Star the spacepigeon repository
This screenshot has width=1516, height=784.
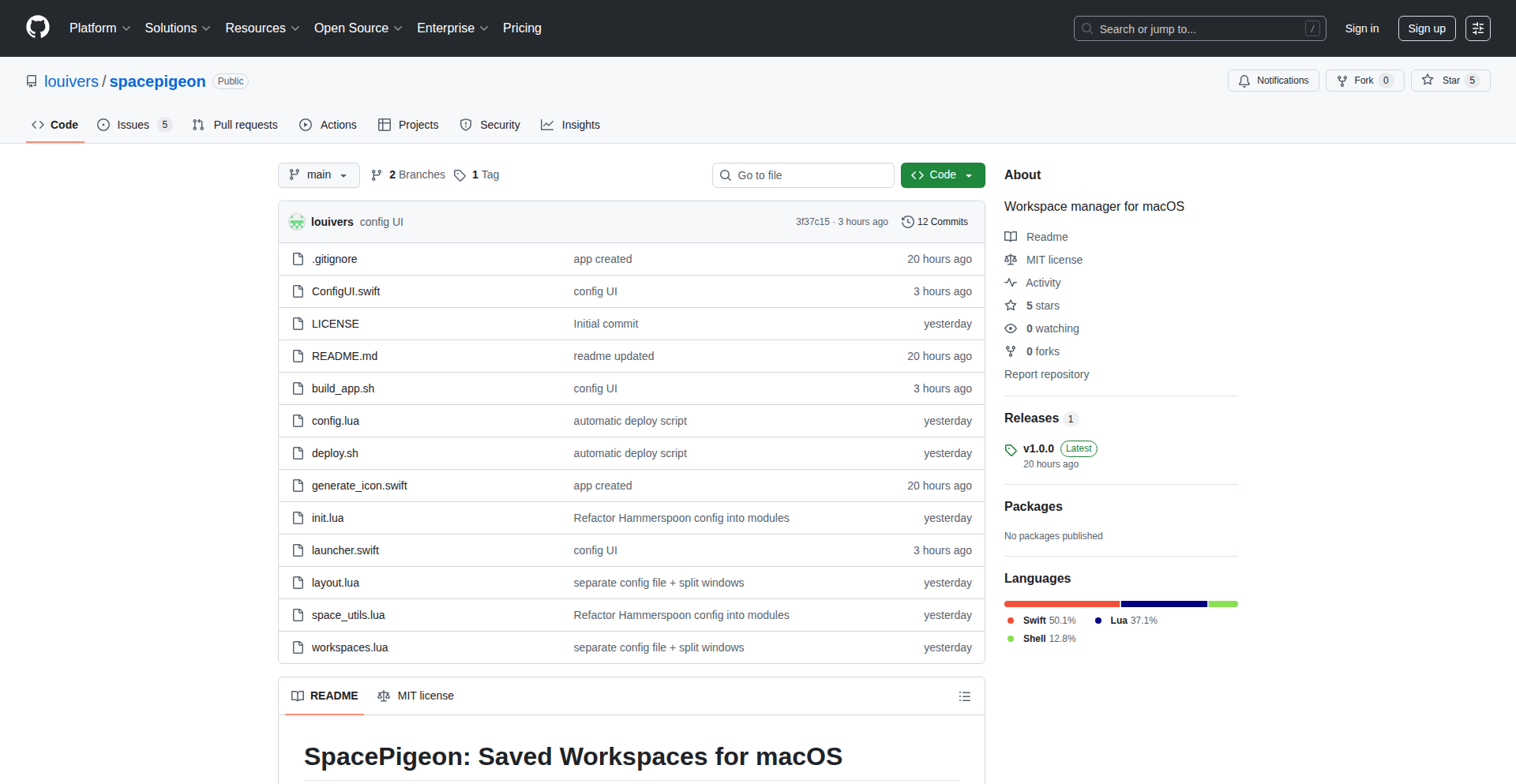(1450, 81)
